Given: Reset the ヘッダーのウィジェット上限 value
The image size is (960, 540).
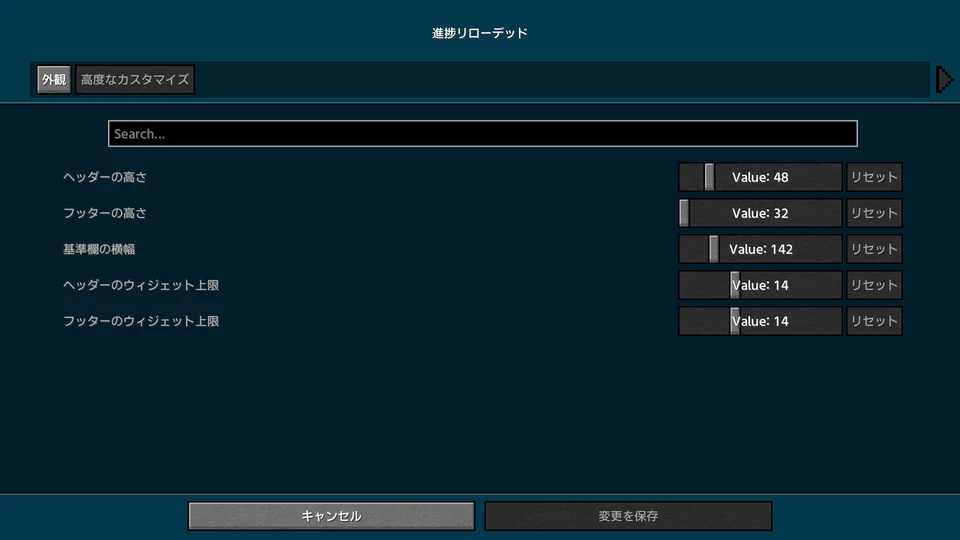Looking at the screenshot, I should (x=874, y=285).
